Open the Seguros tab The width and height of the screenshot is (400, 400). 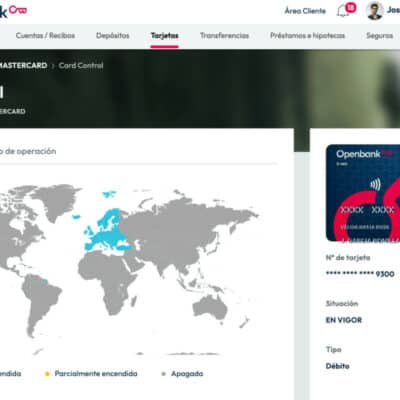(379, 35)
